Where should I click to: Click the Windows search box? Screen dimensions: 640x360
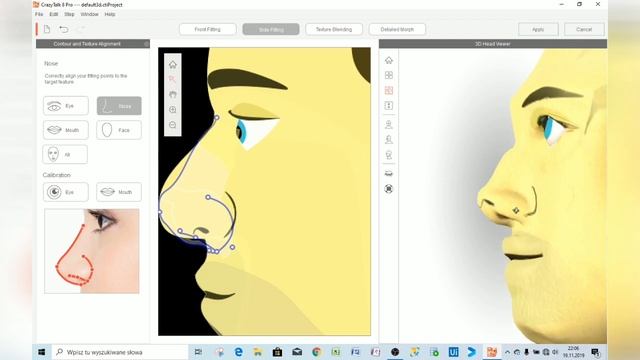tap(120, 352)
